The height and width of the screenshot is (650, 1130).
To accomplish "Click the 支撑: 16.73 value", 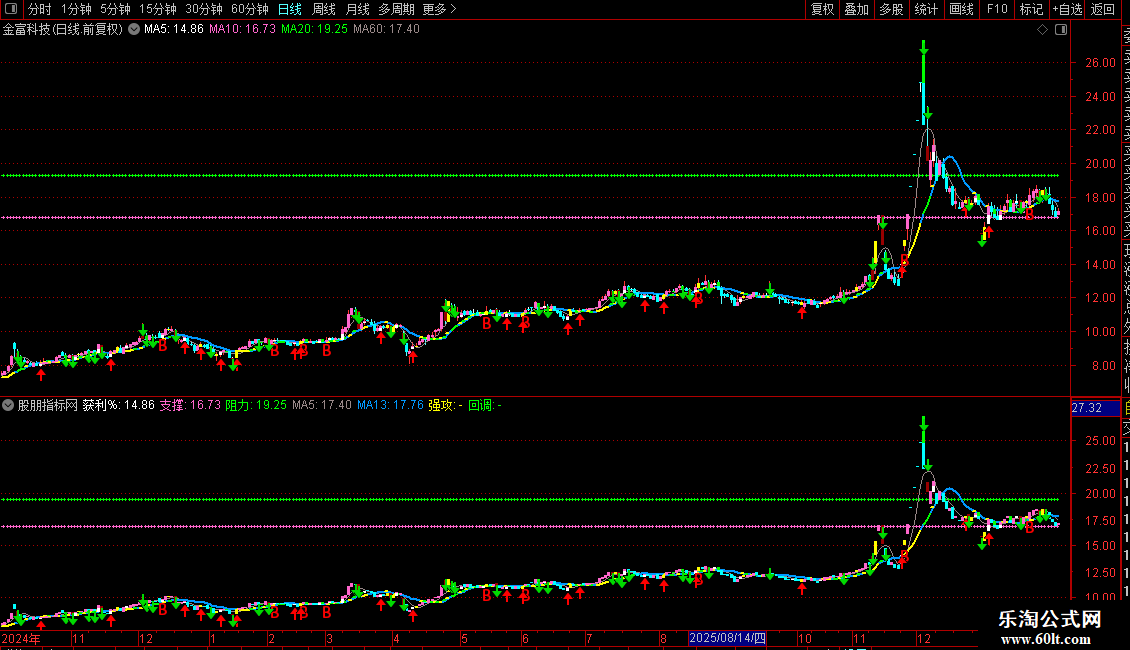I will (x=190, y=405).
